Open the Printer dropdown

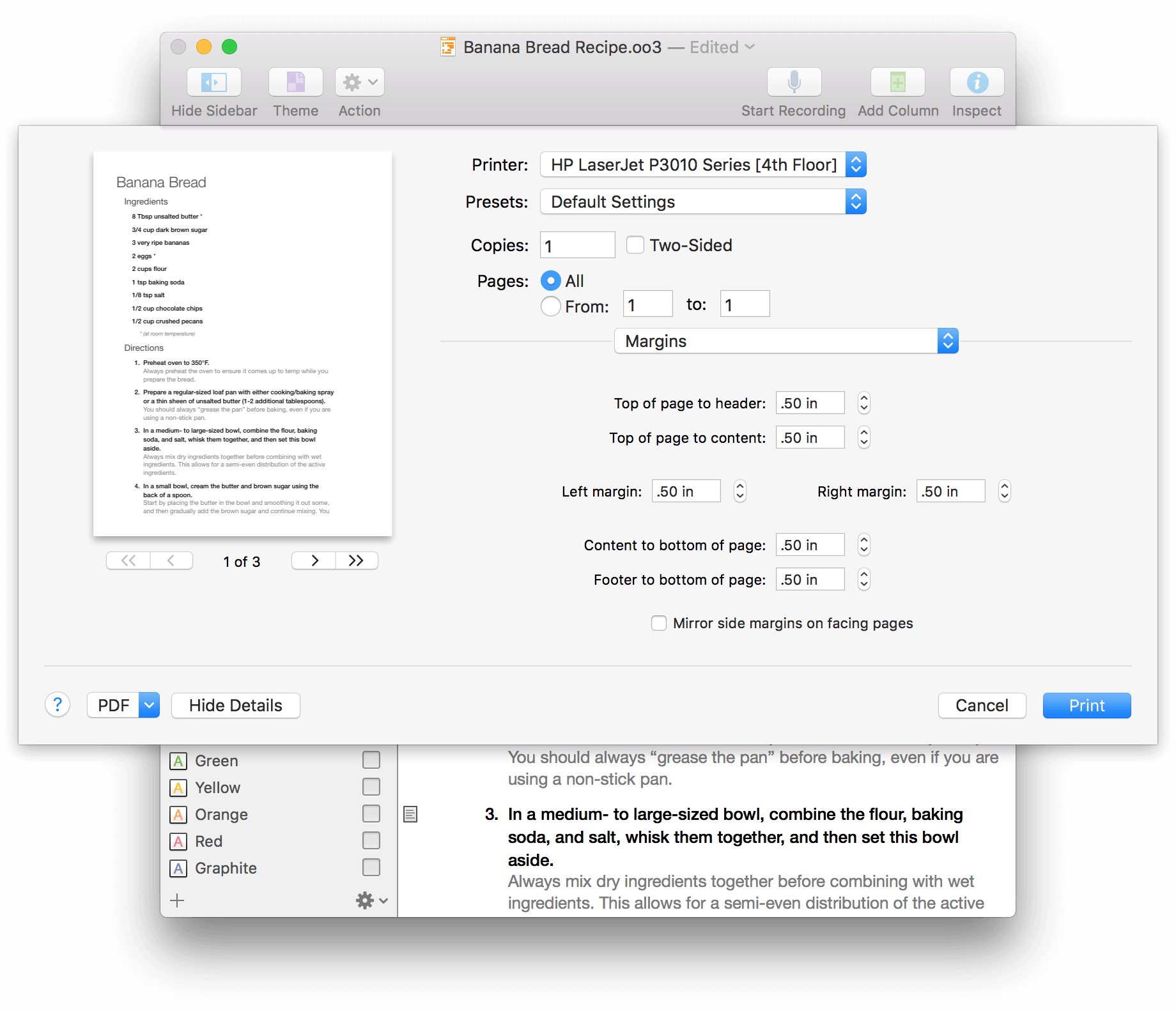tap(703, 164)
